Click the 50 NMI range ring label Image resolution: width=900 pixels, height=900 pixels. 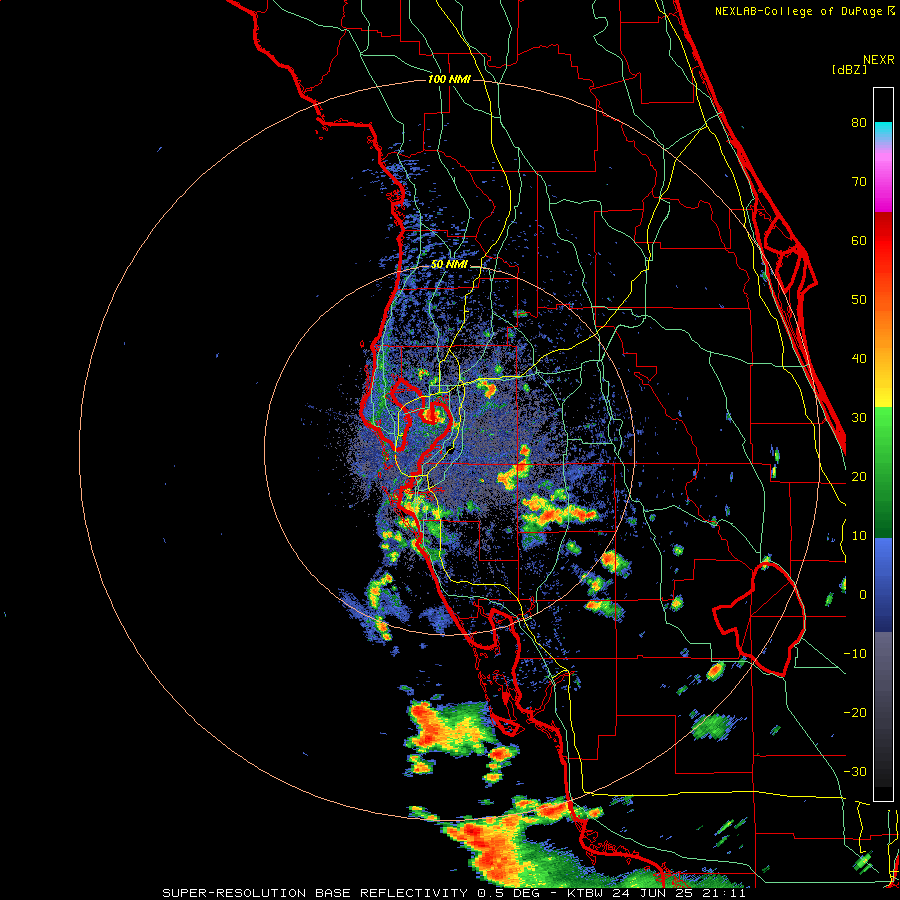point(449,265)
